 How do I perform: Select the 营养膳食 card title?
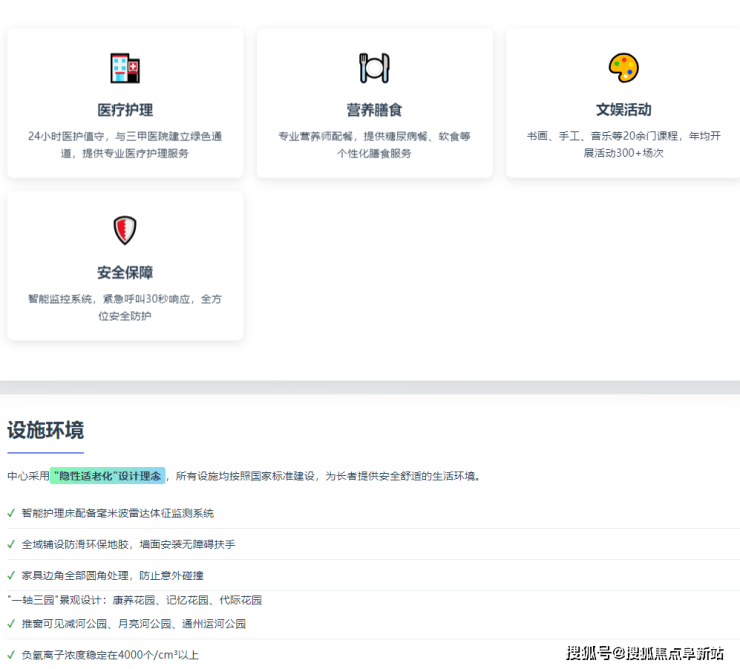374,110
